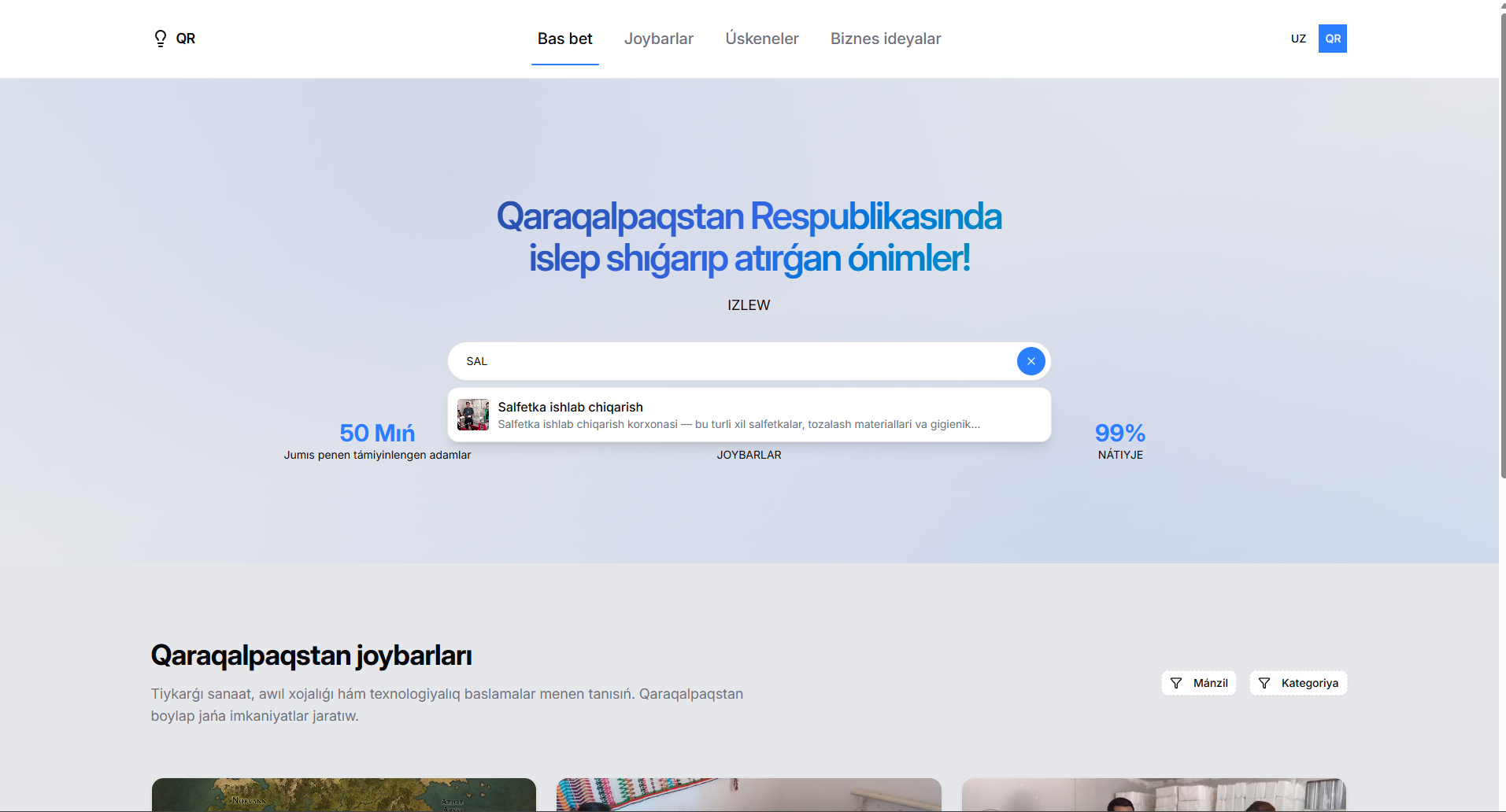Go to the Bas bet tab
This screenshot has height=812, width=1506.
coord(564,39)
